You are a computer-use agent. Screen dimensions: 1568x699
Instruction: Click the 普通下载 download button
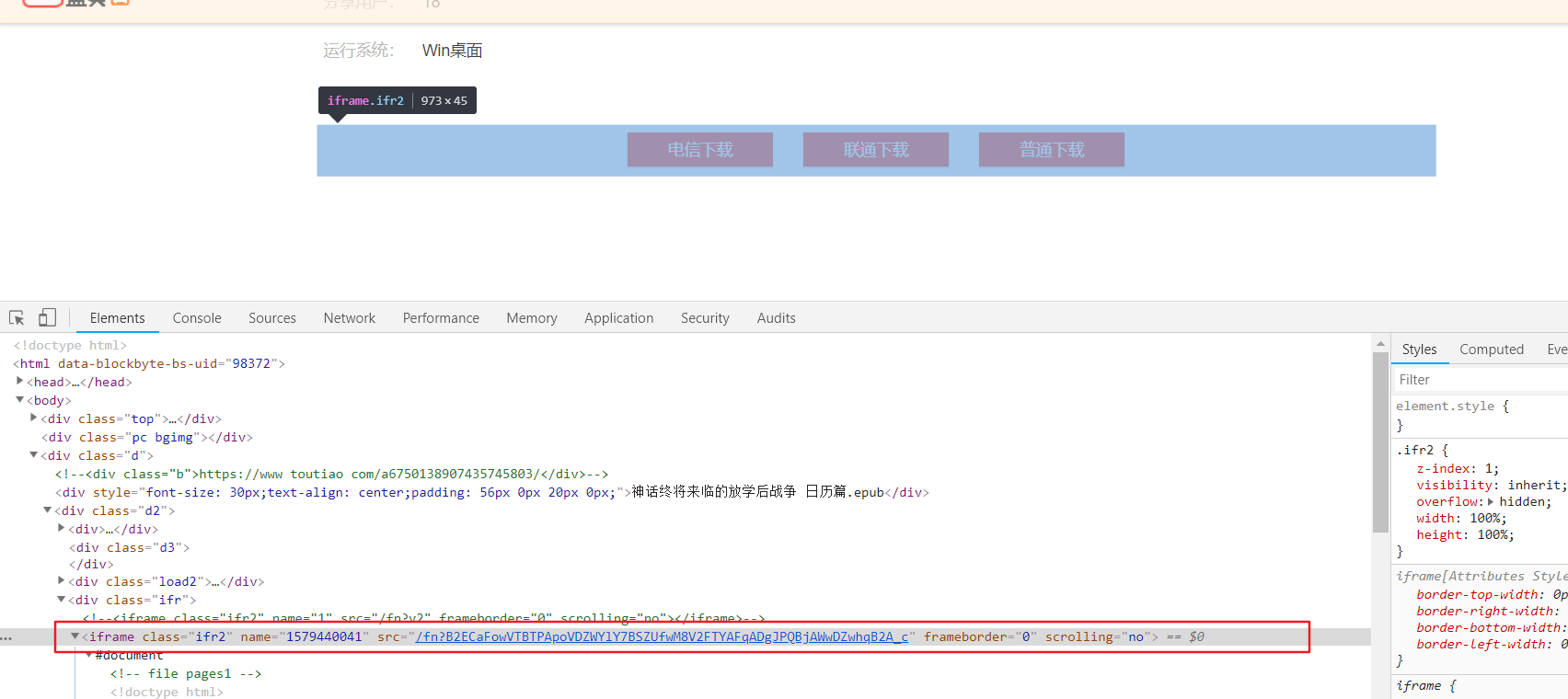click(1052, 150)
